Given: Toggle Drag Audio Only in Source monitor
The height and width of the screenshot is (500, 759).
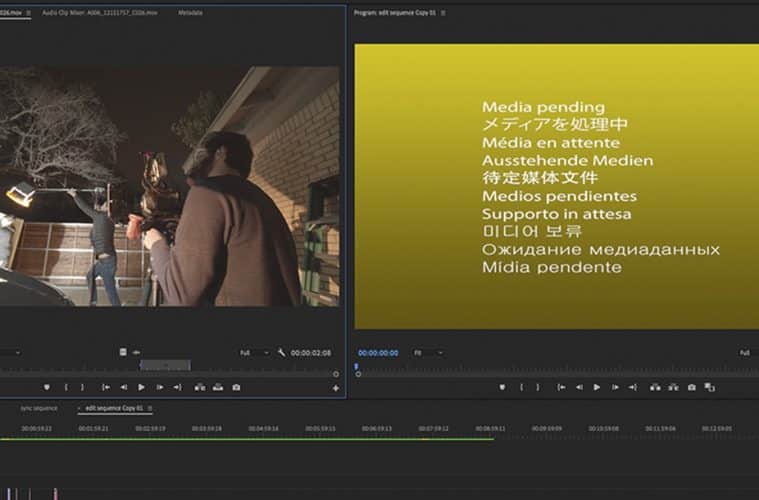Looking at the screenshot, I should point(134,353).
